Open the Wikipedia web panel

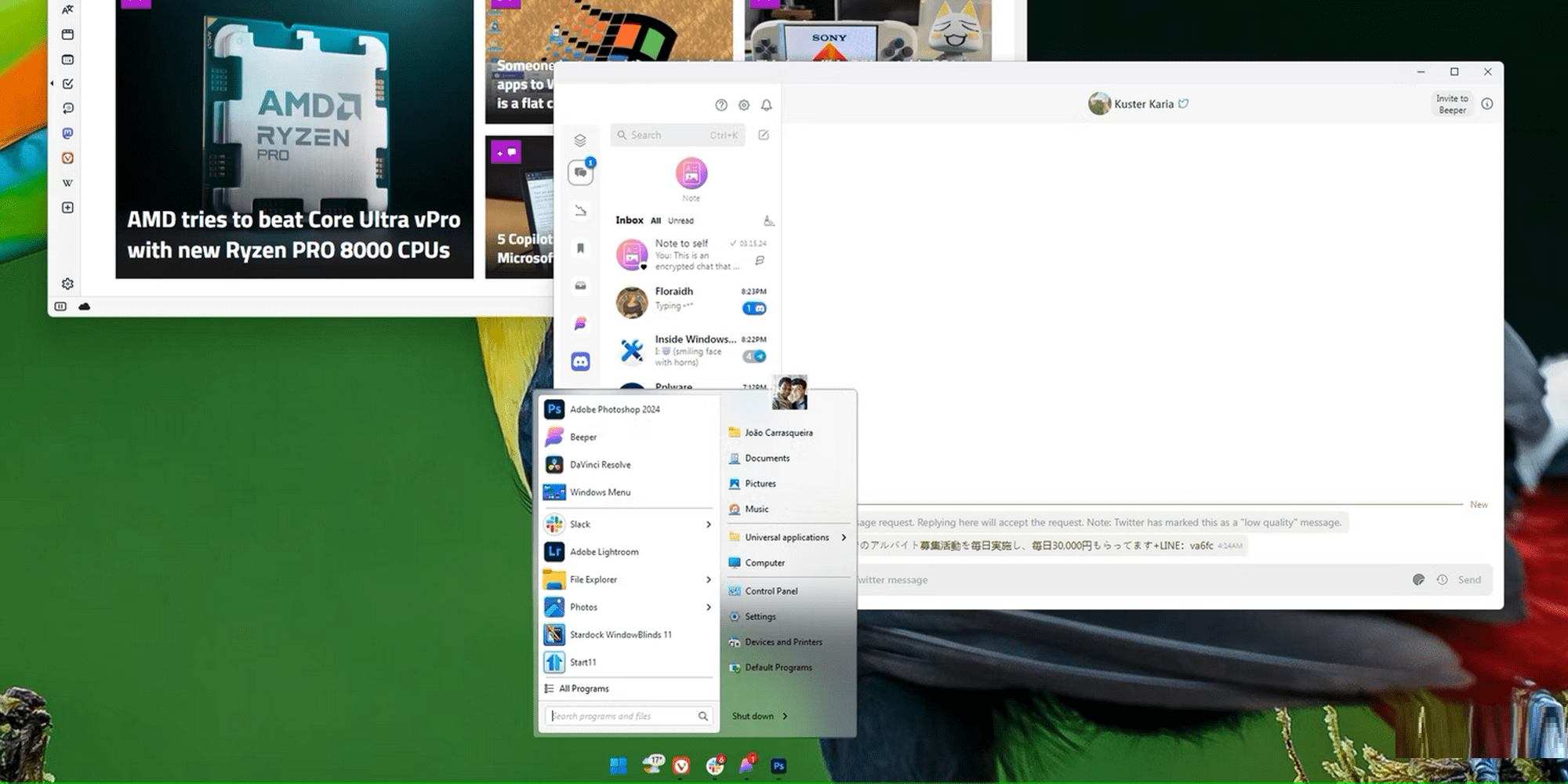point(67,183)
